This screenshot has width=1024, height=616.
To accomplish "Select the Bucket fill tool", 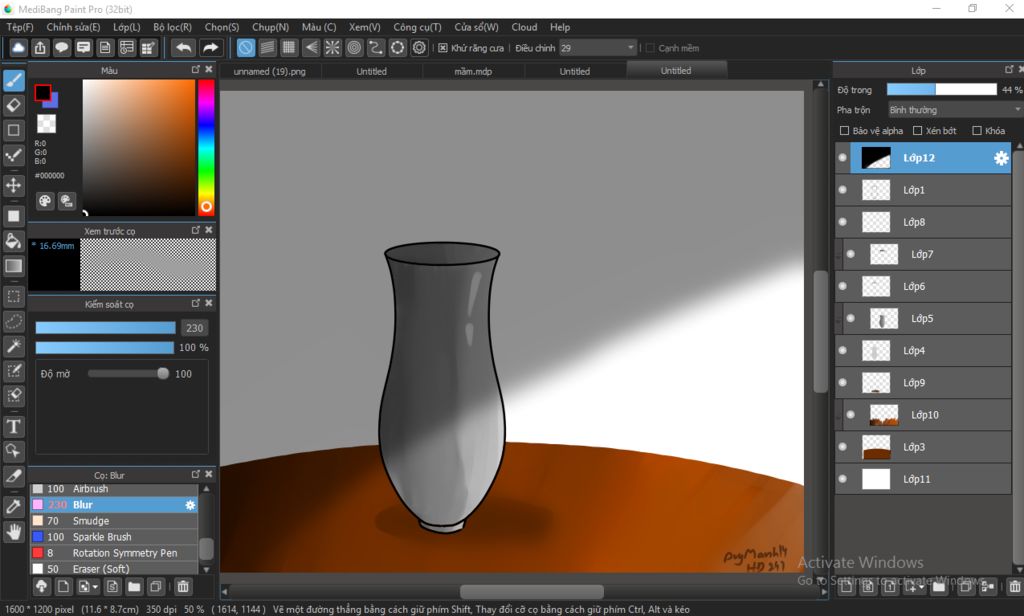I will (14, 240).
